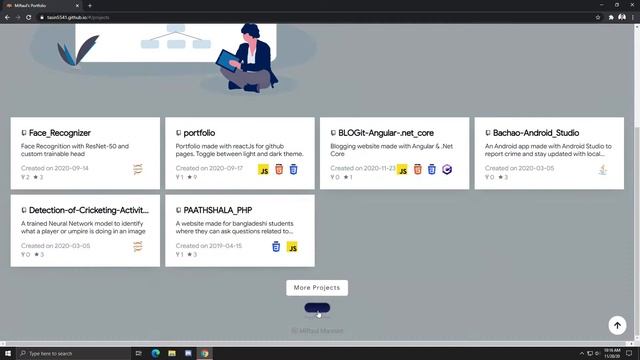Click the Jupyter icon on Face_Recognizer card
The width and height of the screenshot is (640, 360).
pyautogui.click(x=138, y=169)
